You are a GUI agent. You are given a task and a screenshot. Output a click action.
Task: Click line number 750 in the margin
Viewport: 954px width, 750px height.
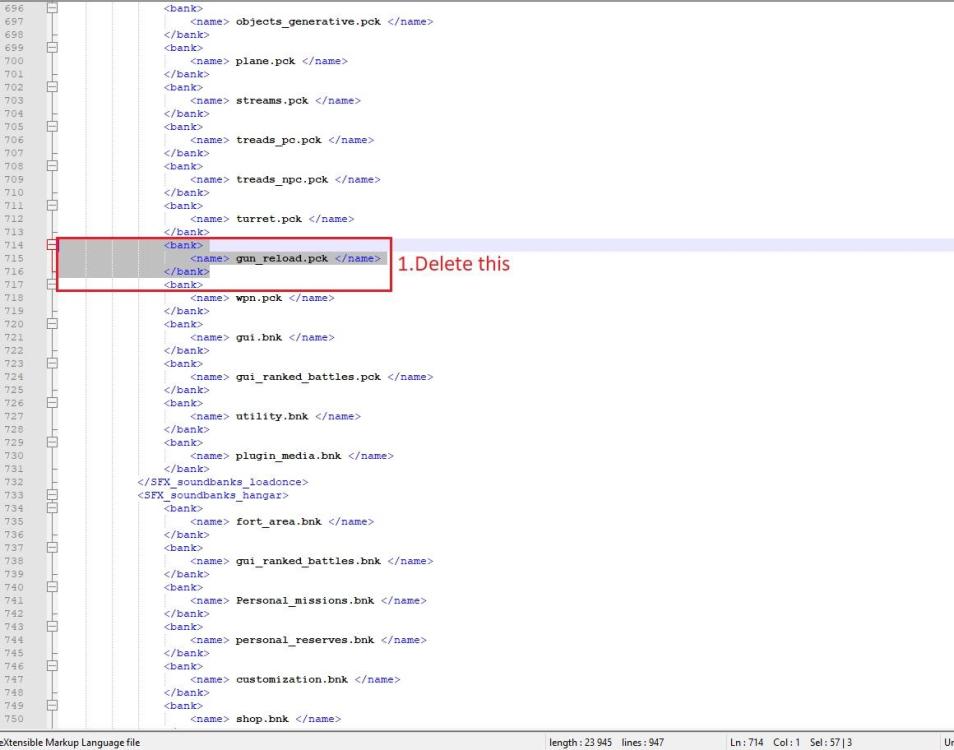pyautogui.click(x=14, y=719)
